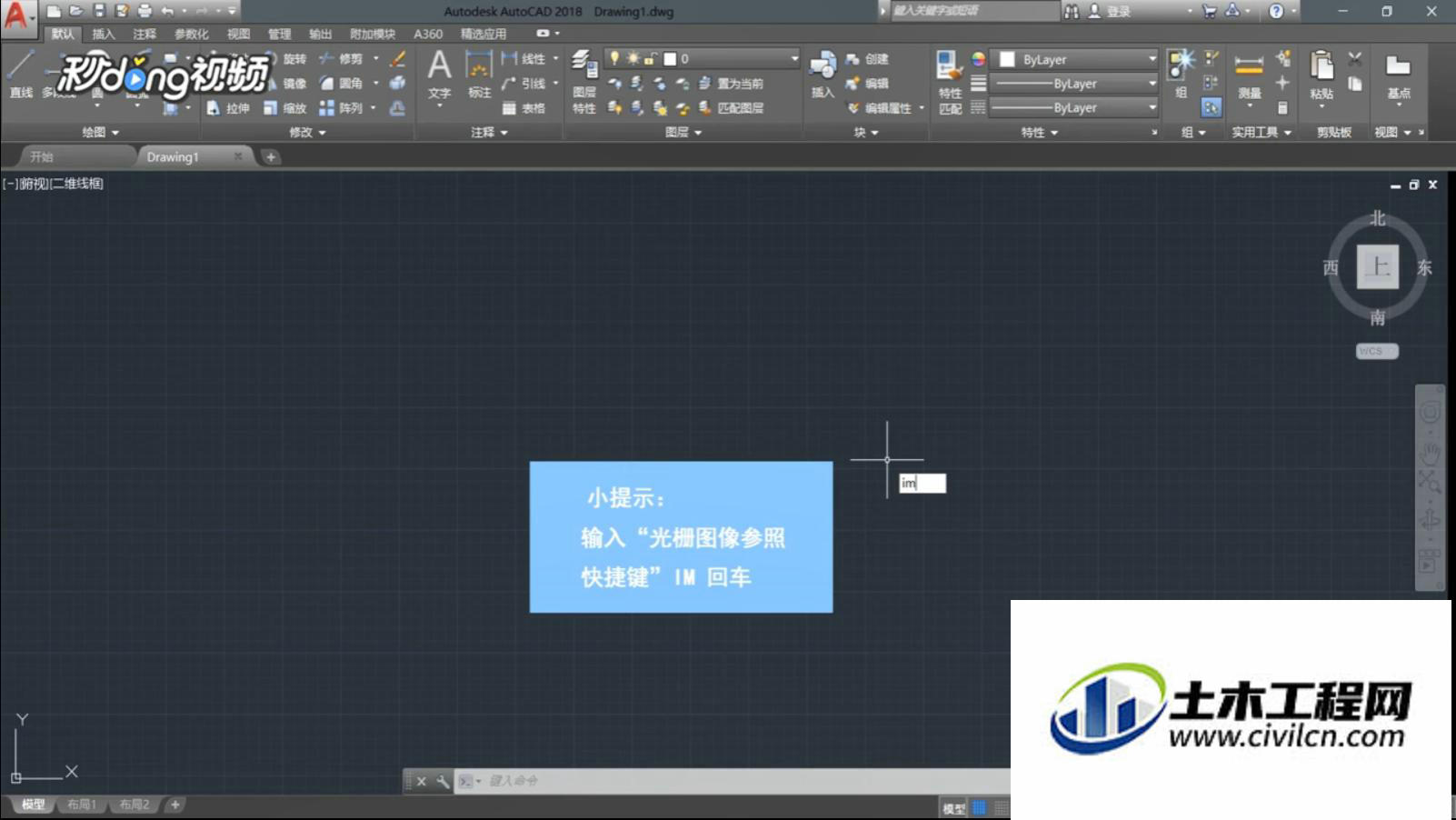Image resolution: width=1456 pixels, height=820 pixels.
Task: Toggle the group selection button
Action: point(1211,107)
